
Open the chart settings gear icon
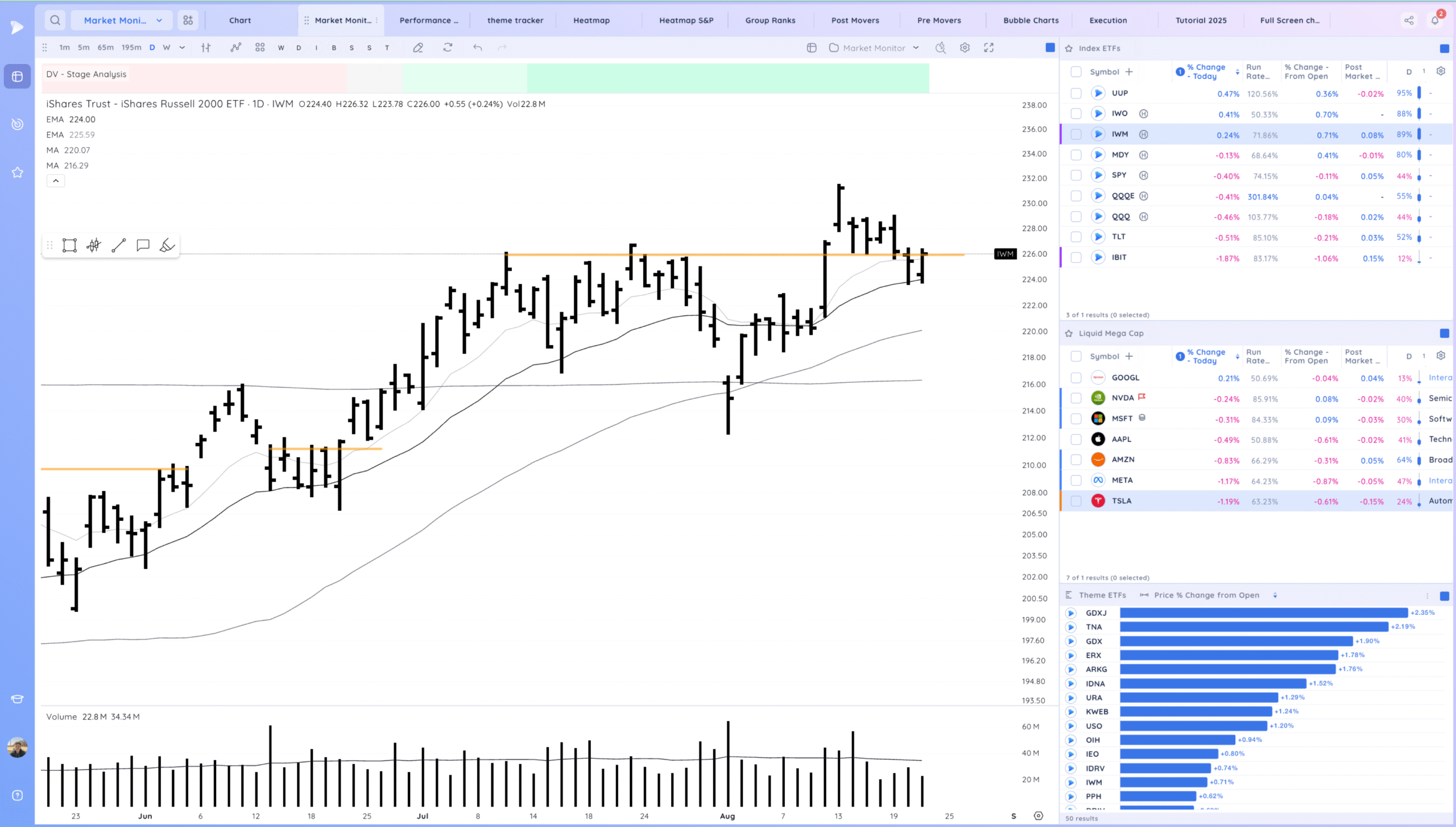pyautogui.click(x=965, y=48)
